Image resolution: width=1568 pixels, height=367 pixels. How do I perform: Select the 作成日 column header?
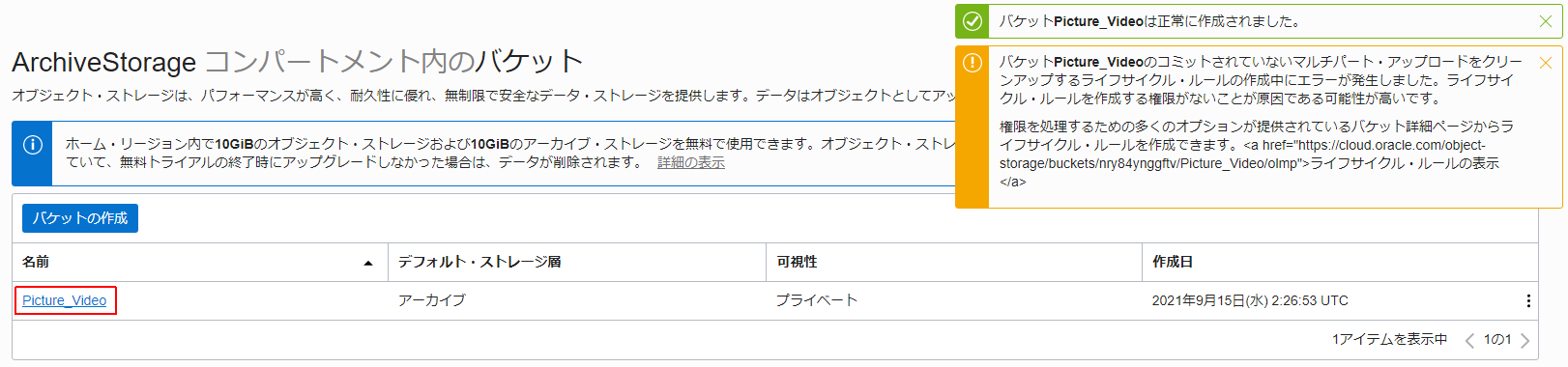point(1173,262)
